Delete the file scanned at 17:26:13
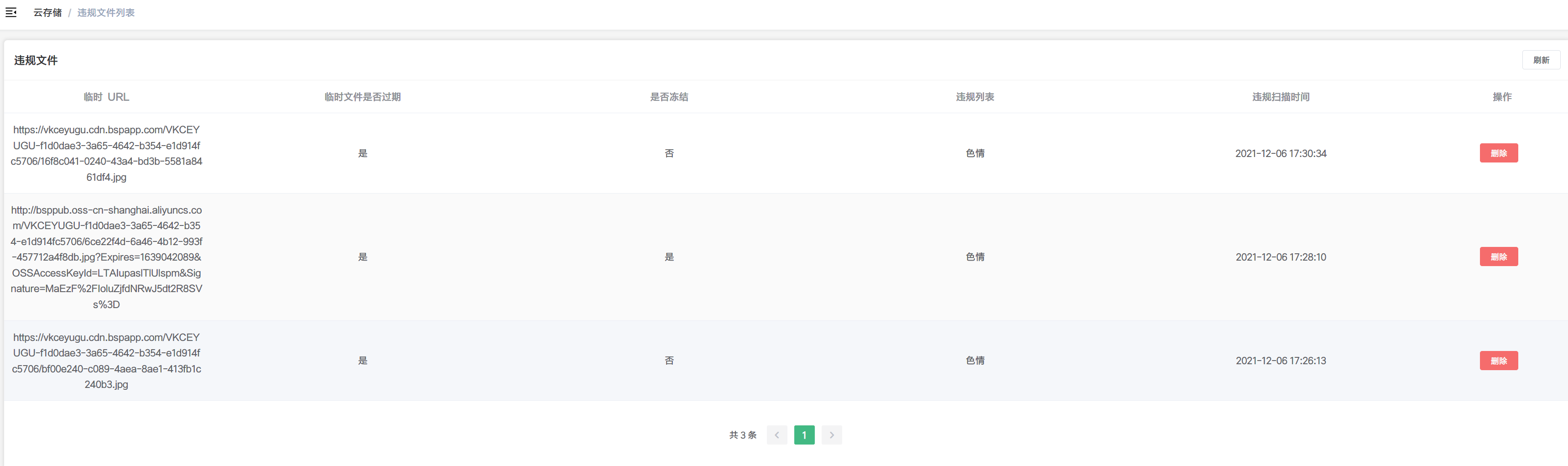1568x466 pixels. tap(1499, 361)
